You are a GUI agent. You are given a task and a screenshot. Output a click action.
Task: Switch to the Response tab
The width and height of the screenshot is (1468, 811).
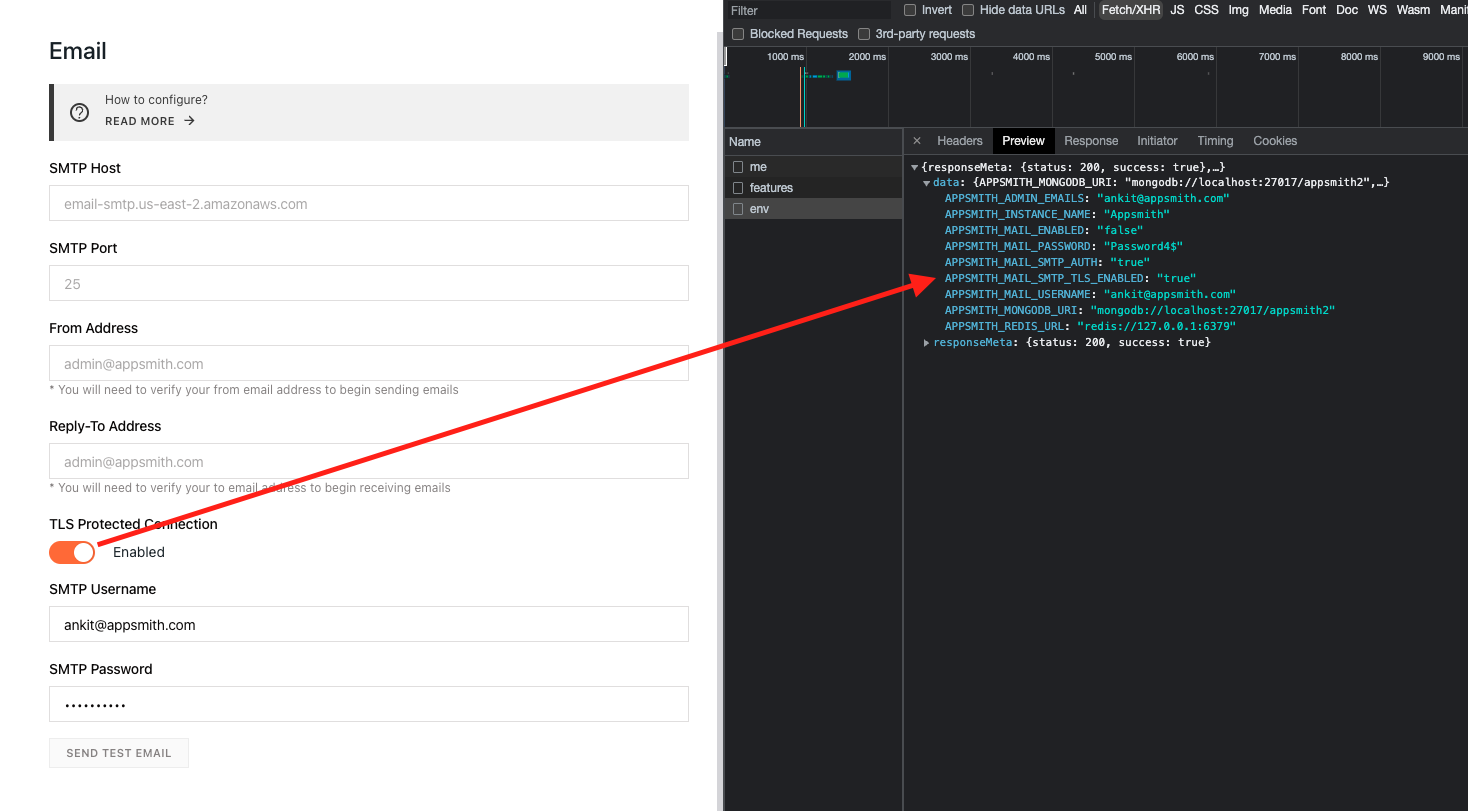1091,141
